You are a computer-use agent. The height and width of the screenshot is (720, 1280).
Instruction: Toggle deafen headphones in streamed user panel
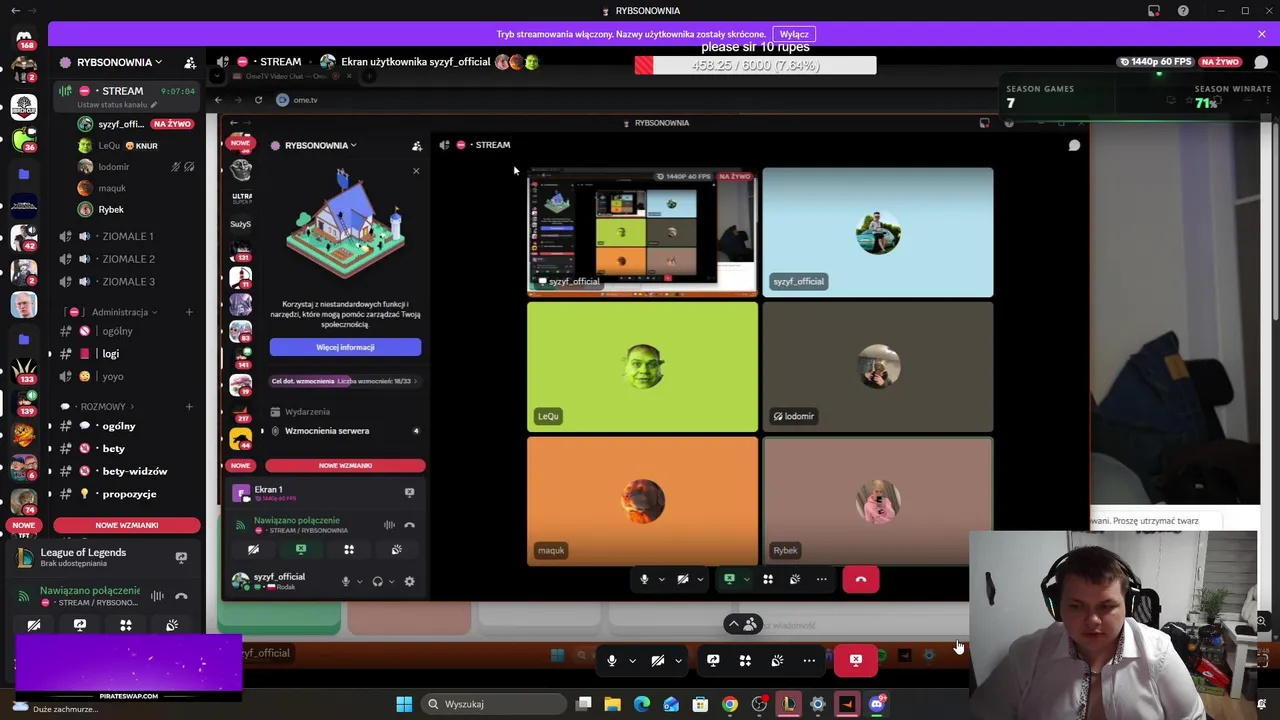(377, 581)
